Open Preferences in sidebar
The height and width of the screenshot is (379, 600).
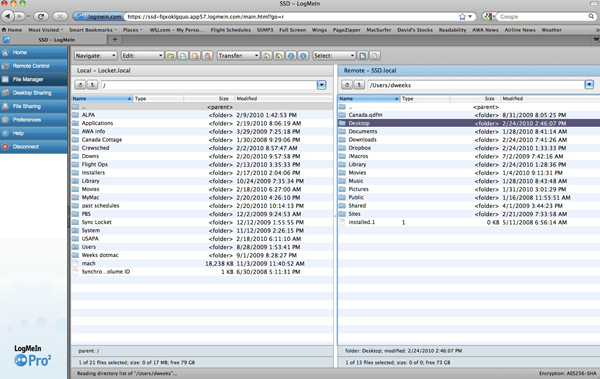(34, 119)
